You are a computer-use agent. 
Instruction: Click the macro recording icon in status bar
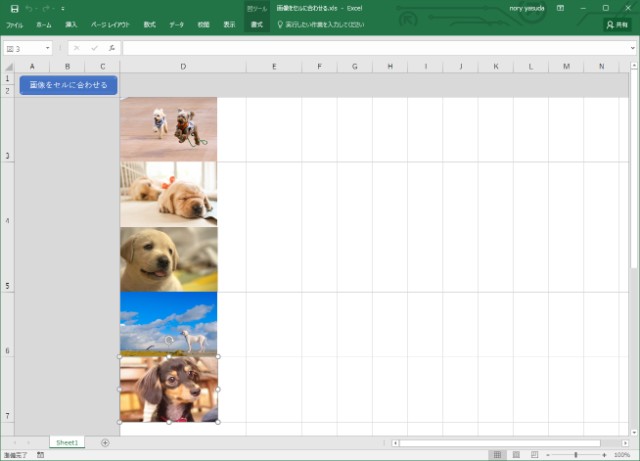click(40, 454)
